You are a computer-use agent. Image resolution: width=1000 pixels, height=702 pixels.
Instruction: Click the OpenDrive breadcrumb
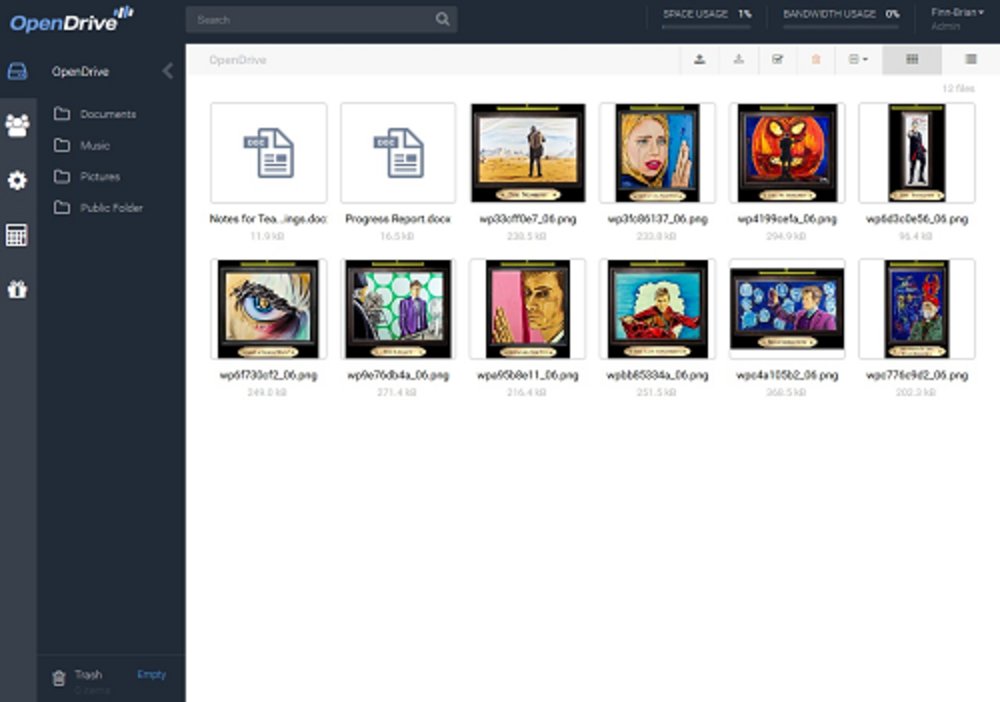pos(237,60)
